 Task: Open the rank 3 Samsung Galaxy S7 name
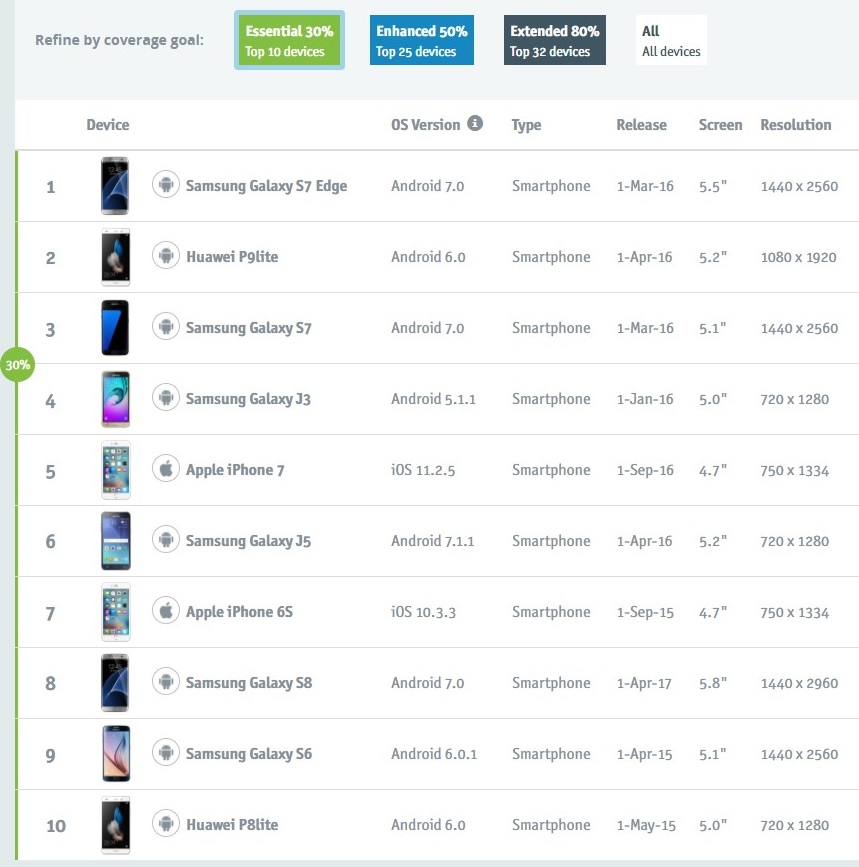point(249,328)
